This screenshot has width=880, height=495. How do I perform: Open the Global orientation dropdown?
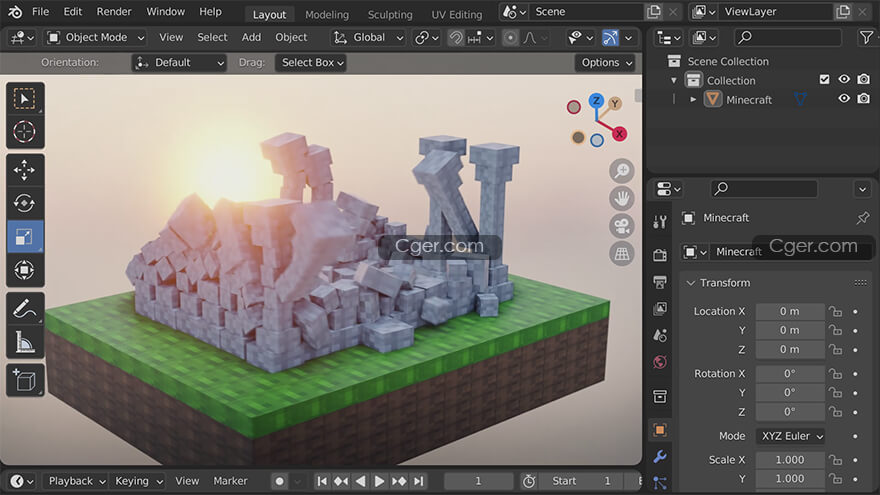(x=368, y=38)
